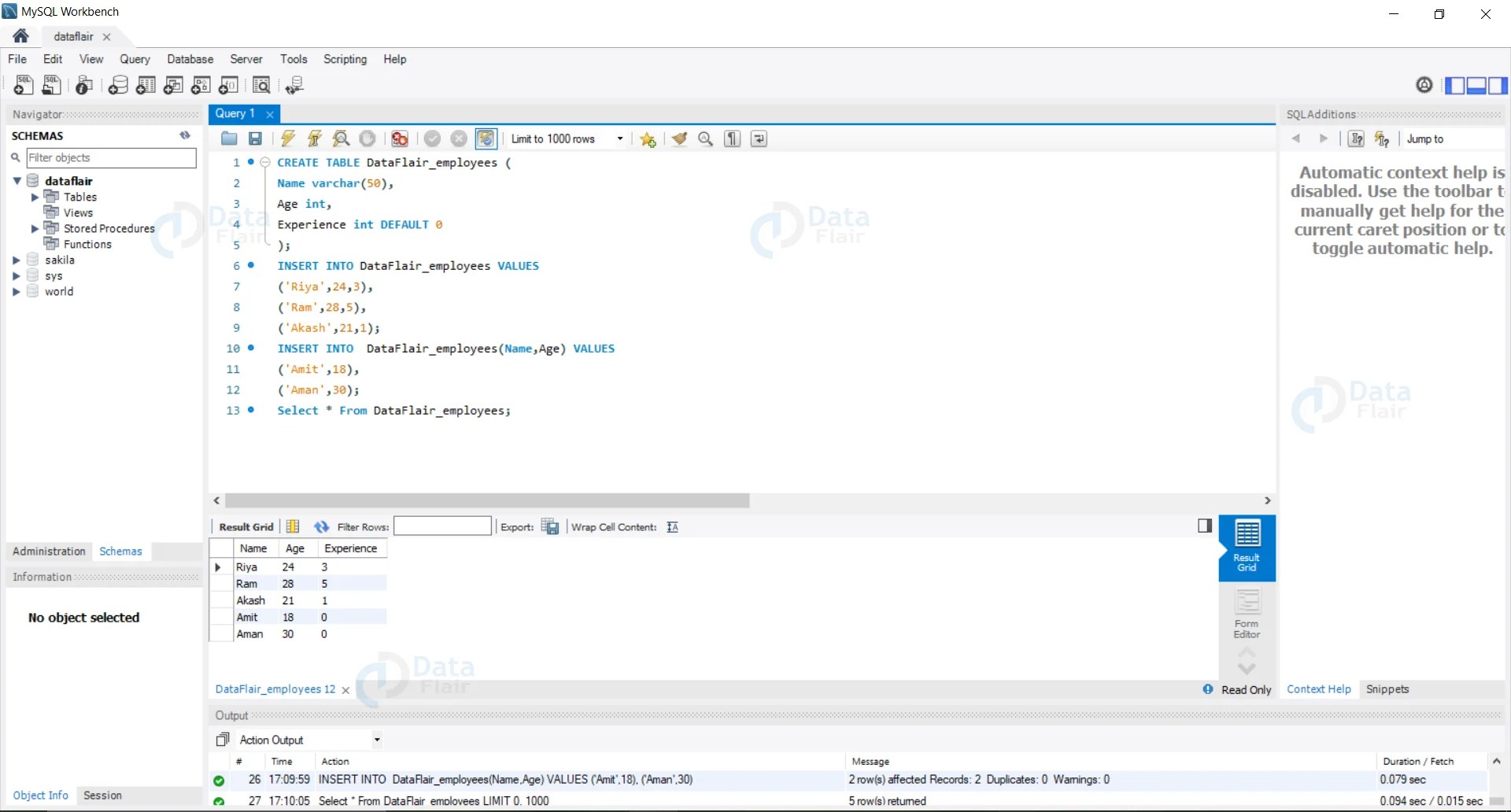Run Explain plan for current statement
This screenshot has height=812, width=1511.
pyautogui.click(x=341, y=138)
